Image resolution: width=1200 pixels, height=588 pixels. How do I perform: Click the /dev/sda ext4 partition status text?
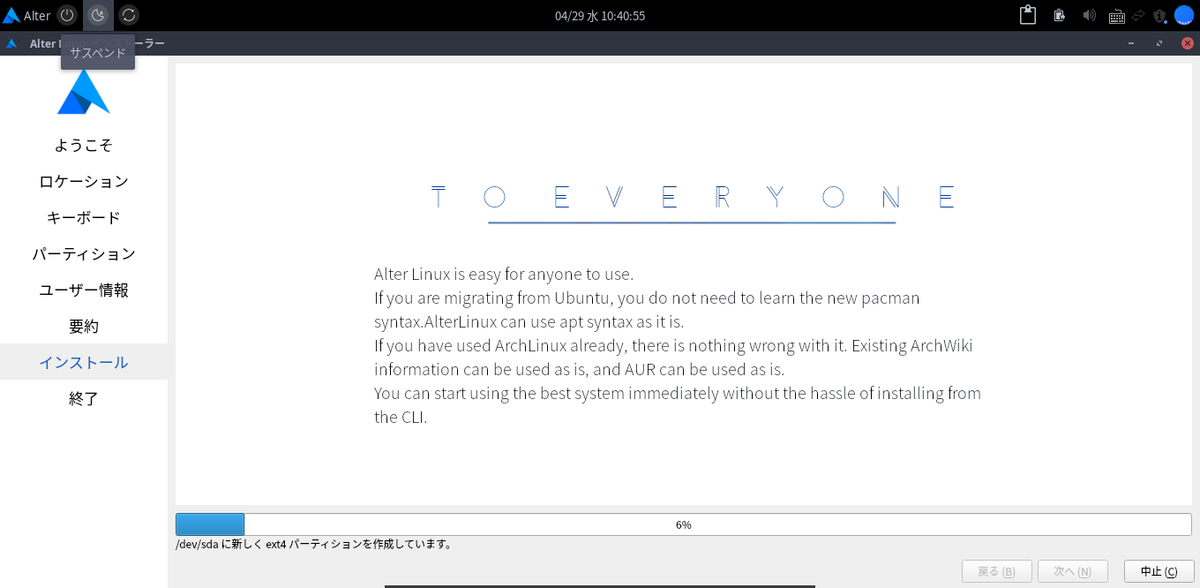click(x=314, y=545)
